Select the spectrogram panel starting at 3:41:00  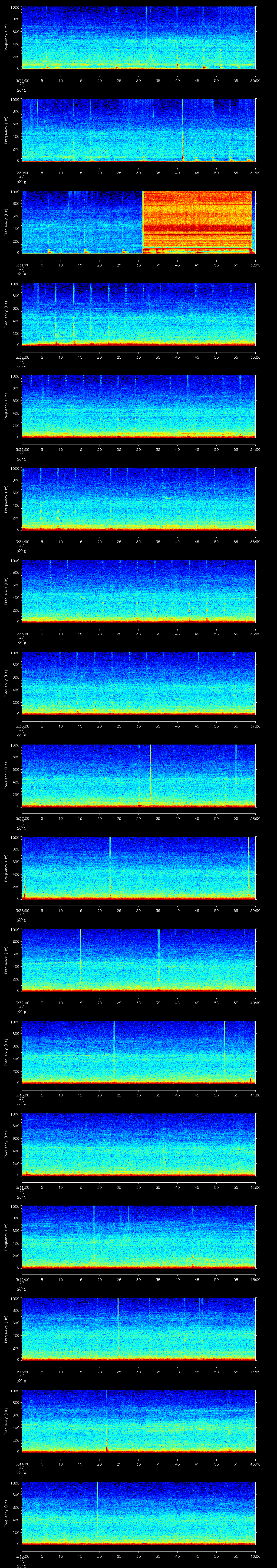tap(139, 1144)
